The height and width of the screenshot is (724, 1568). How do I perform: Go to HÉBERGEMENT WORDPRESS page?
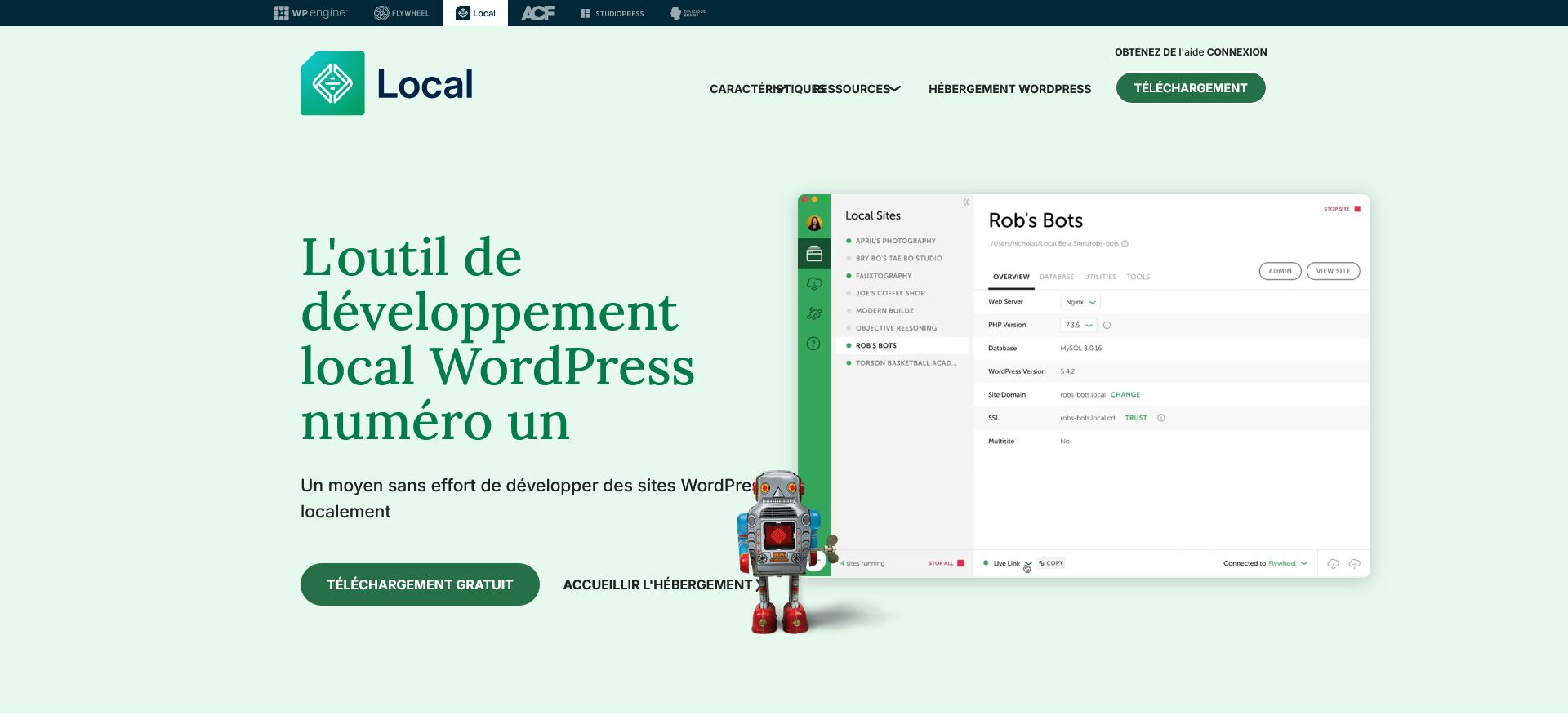click(x=1009, y=89)
